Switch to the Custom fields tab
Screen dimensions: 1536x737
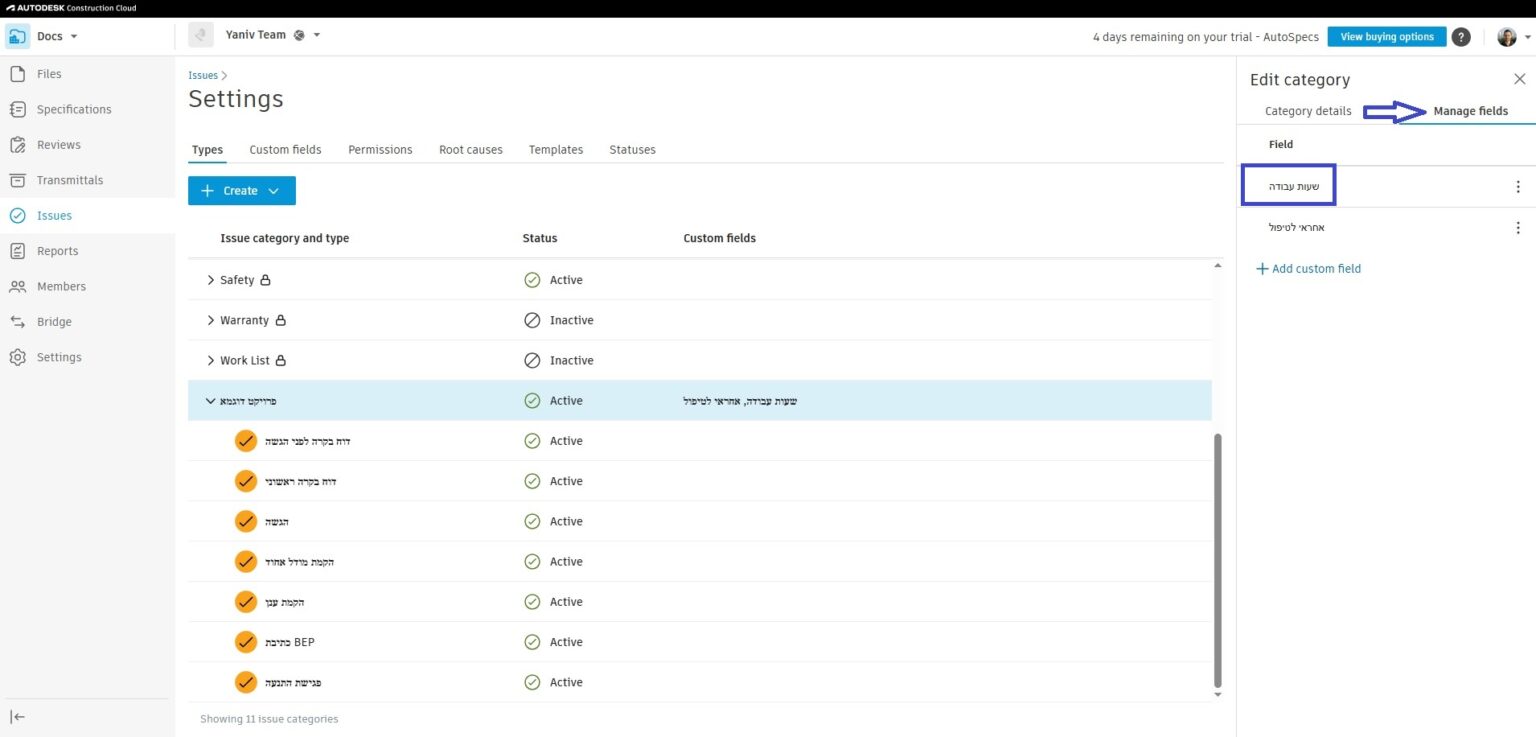click(285, 150)
